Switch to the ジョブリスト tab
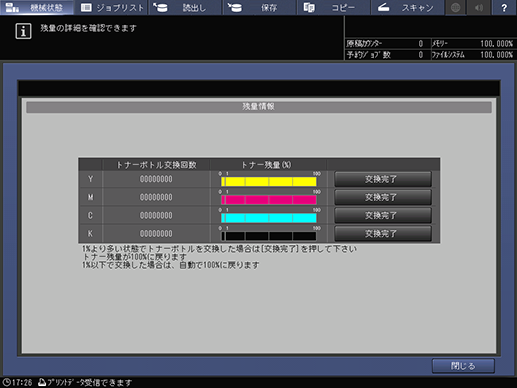Screen dimensions: 517x388 [112, 7]
